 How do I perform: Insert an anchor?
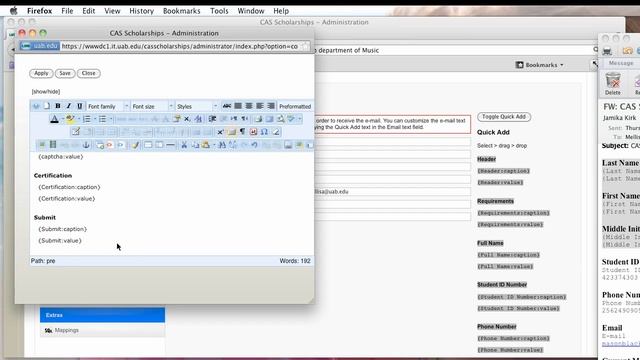coord(86,145)
